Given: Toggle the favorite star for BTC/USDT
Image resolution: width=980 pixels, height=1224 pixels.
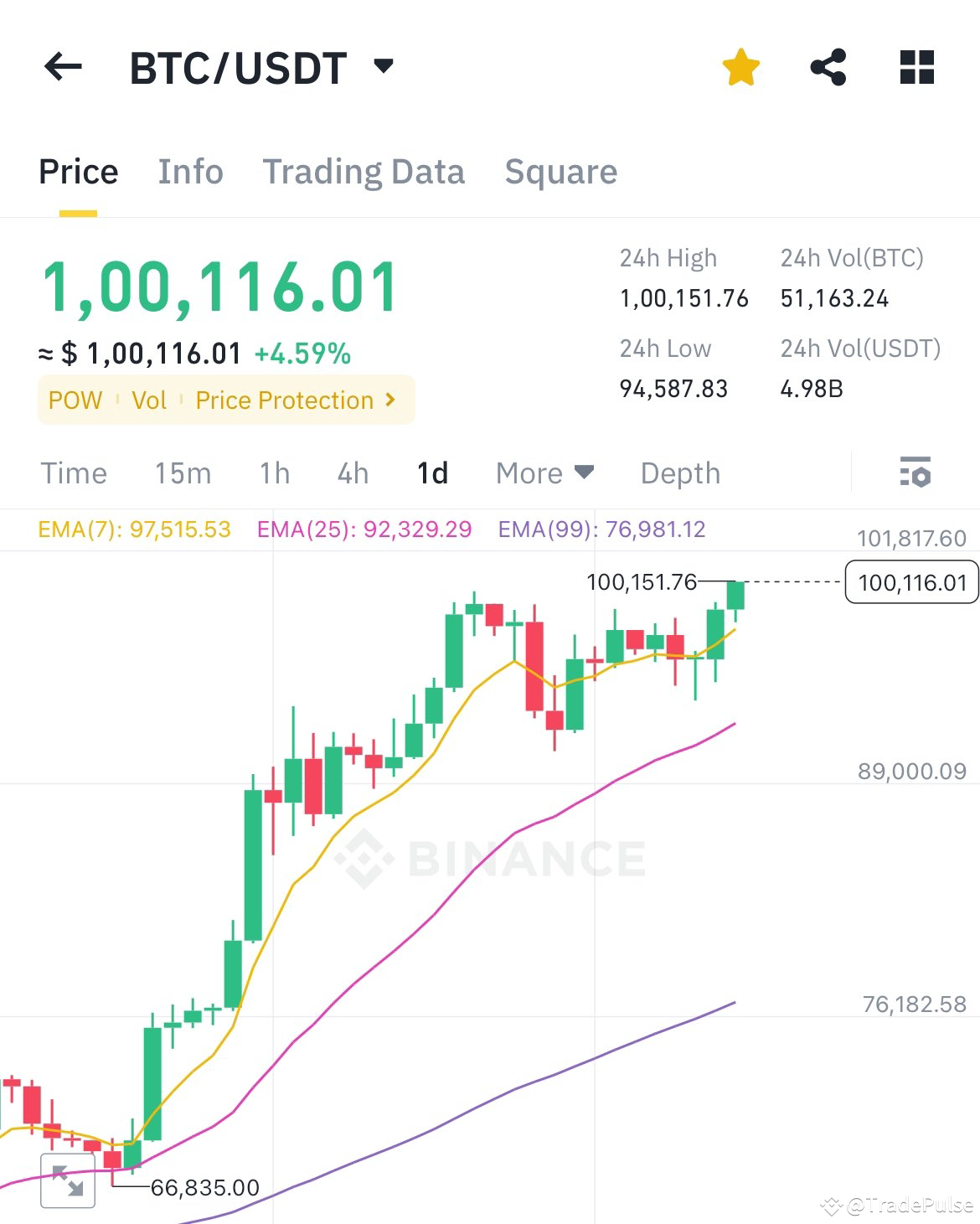Looking at the screenshot, I should click(740, 67).
